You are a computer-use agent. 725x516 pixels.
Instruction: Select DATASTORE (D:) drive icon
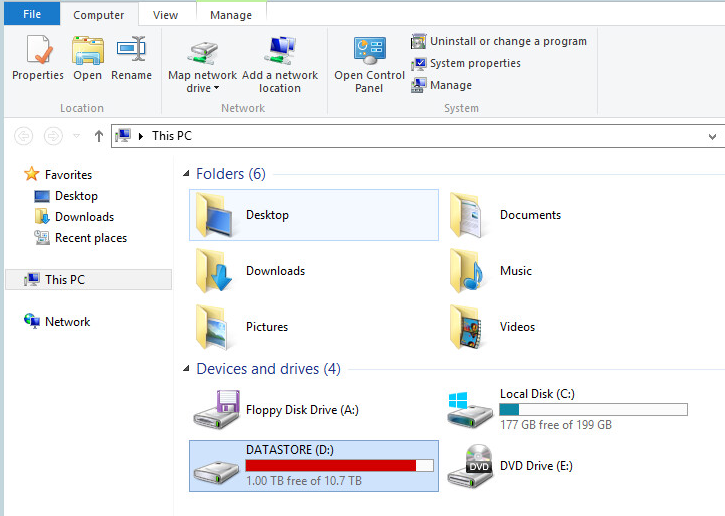[215, 472]
